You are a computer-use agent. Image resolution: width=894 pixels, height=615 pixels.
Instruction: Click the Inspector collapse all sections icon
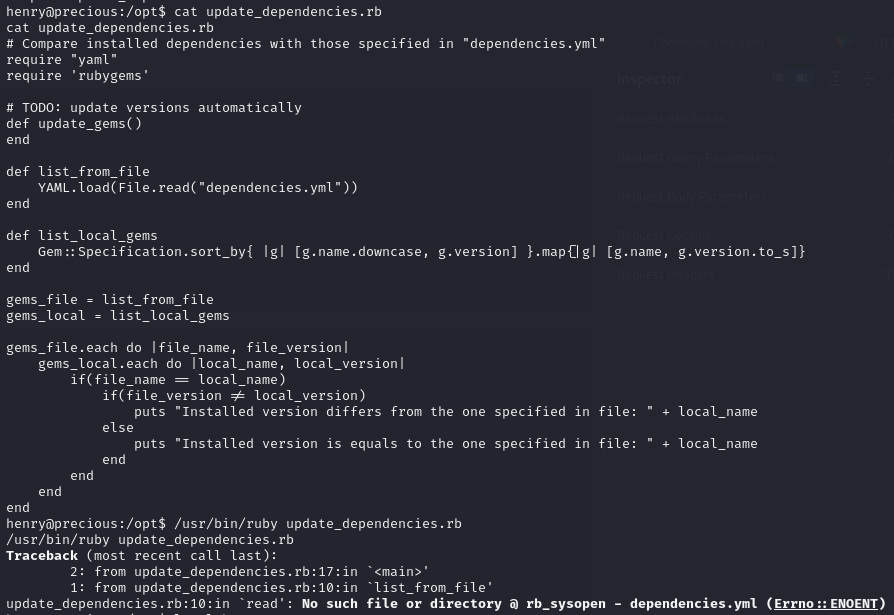866,78
